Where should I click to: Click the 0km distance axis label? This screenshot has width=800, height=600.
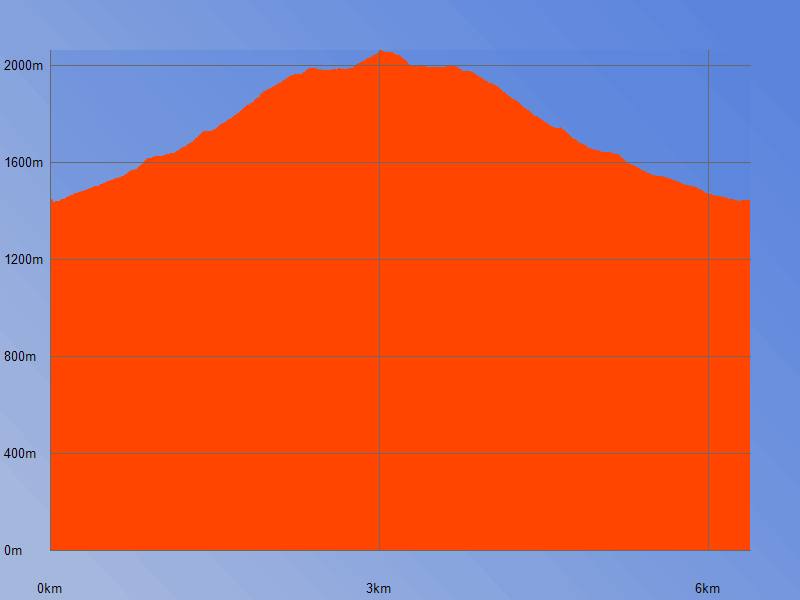pyautogui.click(x=49, y=589)
